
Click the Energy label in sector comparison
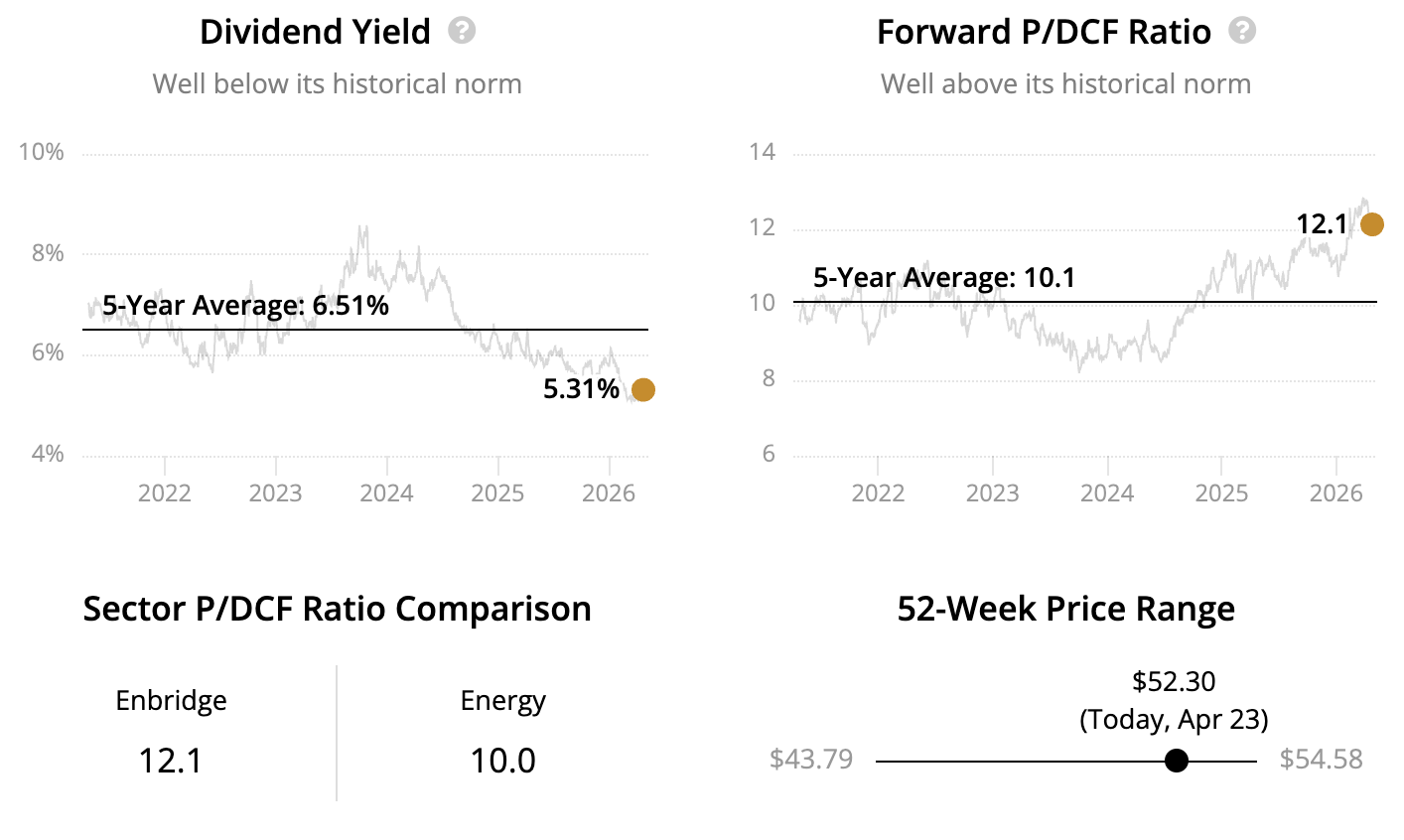tap(502, 701)
